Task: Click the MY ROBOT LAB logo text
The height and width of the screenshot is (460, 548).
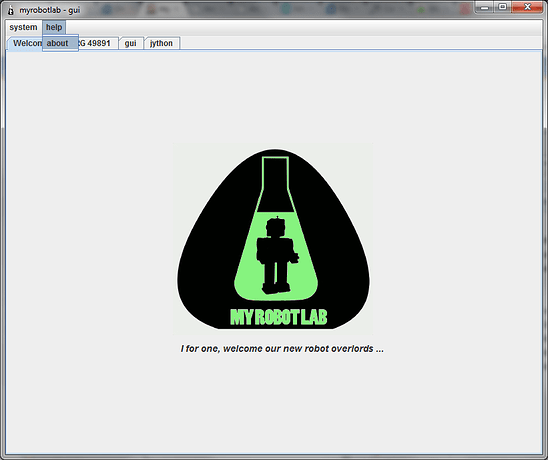Action: pyautogui.click(x=279, y=317)
